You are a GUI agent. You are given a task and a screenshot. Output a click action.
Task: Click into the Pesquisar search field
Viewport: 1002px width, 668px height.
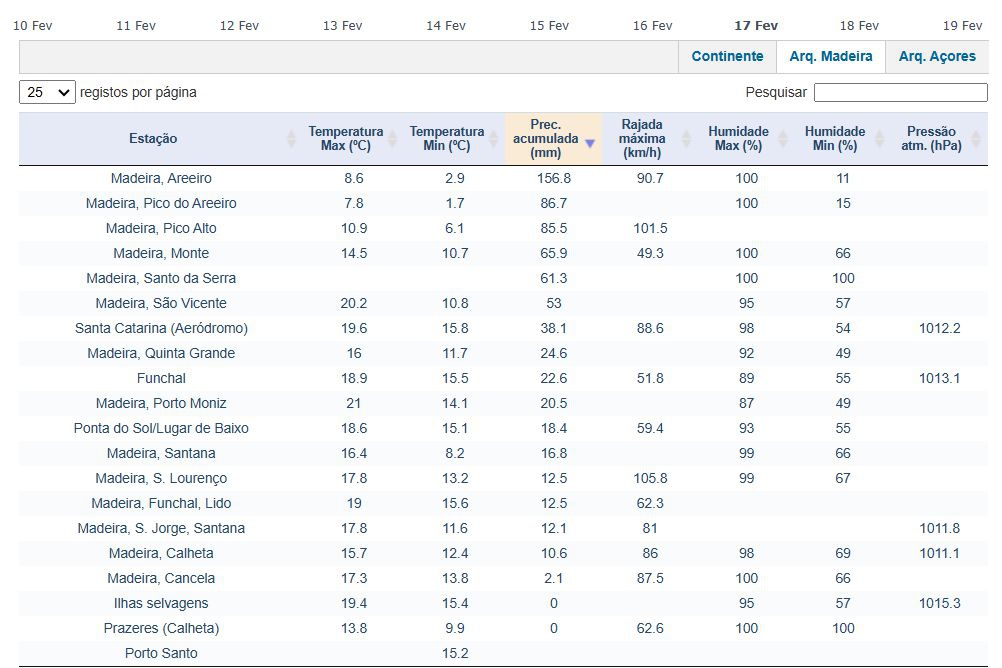coord(900,92)
